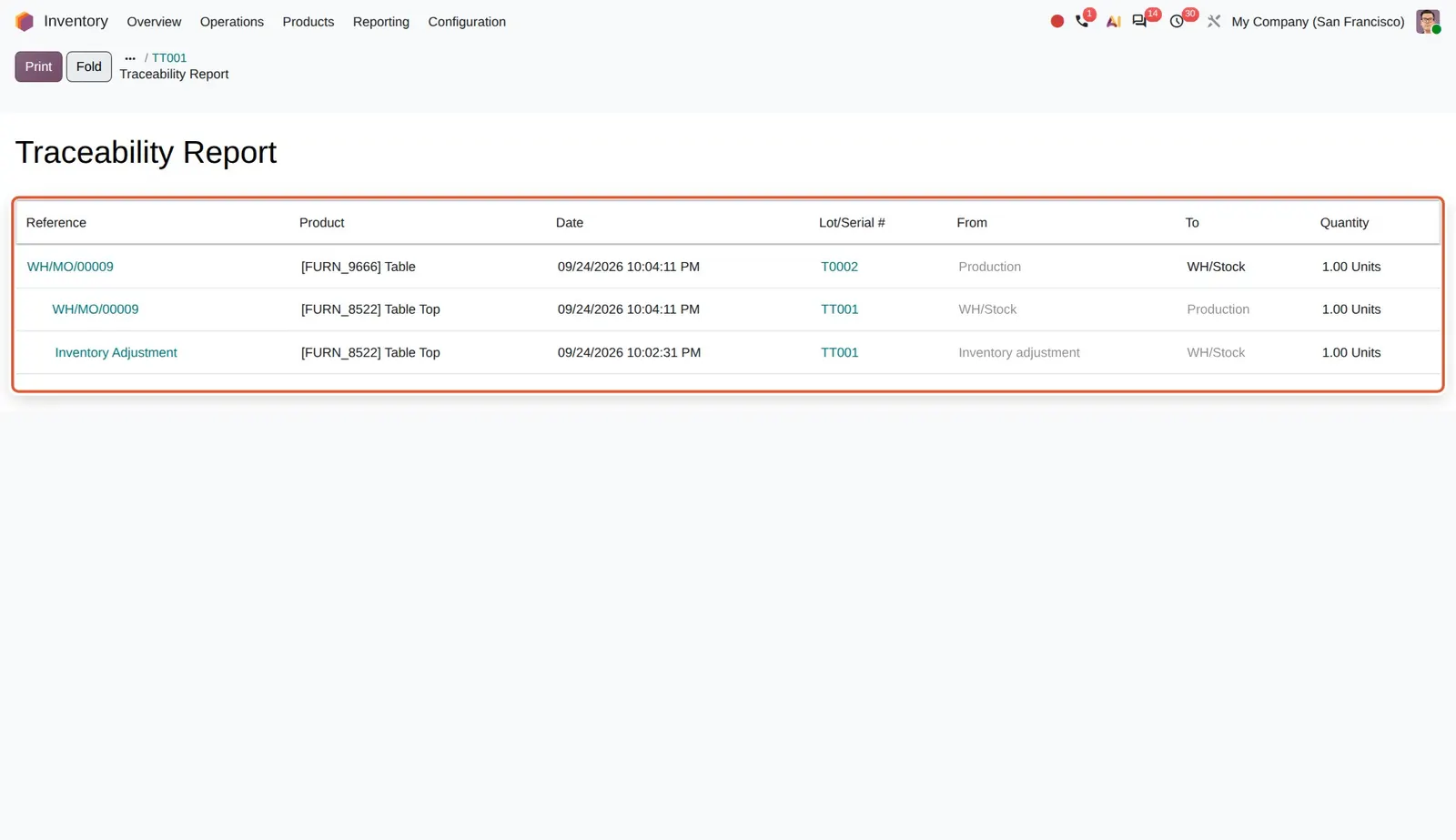Click the Traceability Report page heading
Viewport: 1456px width, 840px height.
coord(146,152)
